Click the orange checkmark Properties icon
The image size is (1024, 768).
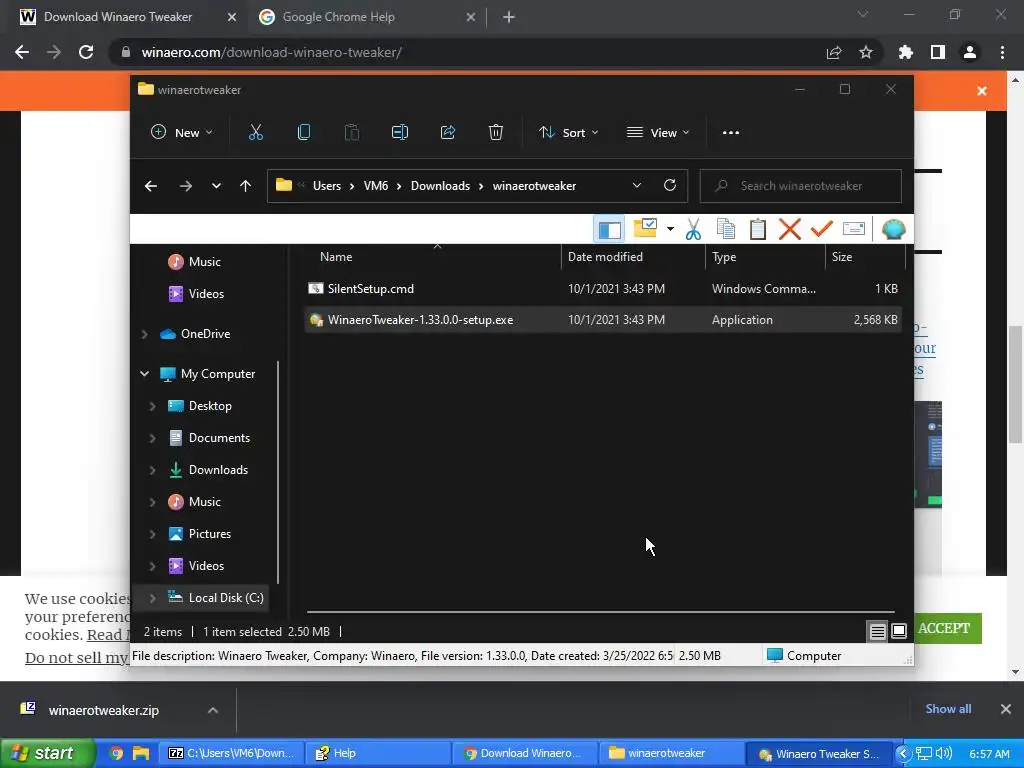pyautogui.click(x=822, y=229)
